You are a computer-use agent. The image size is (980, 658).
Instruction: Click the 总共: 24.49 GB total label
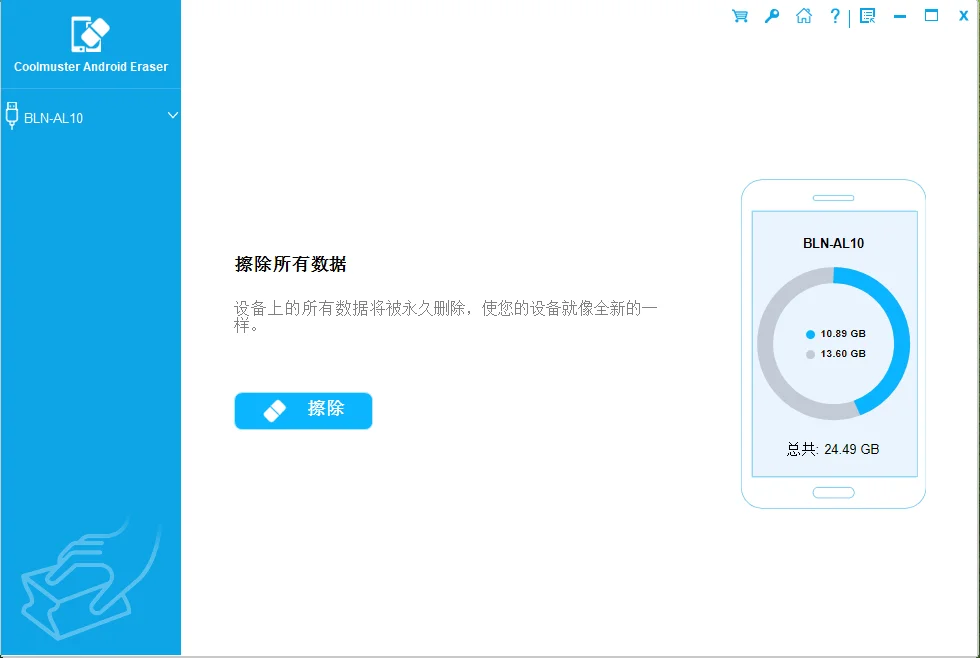[834, 449]
